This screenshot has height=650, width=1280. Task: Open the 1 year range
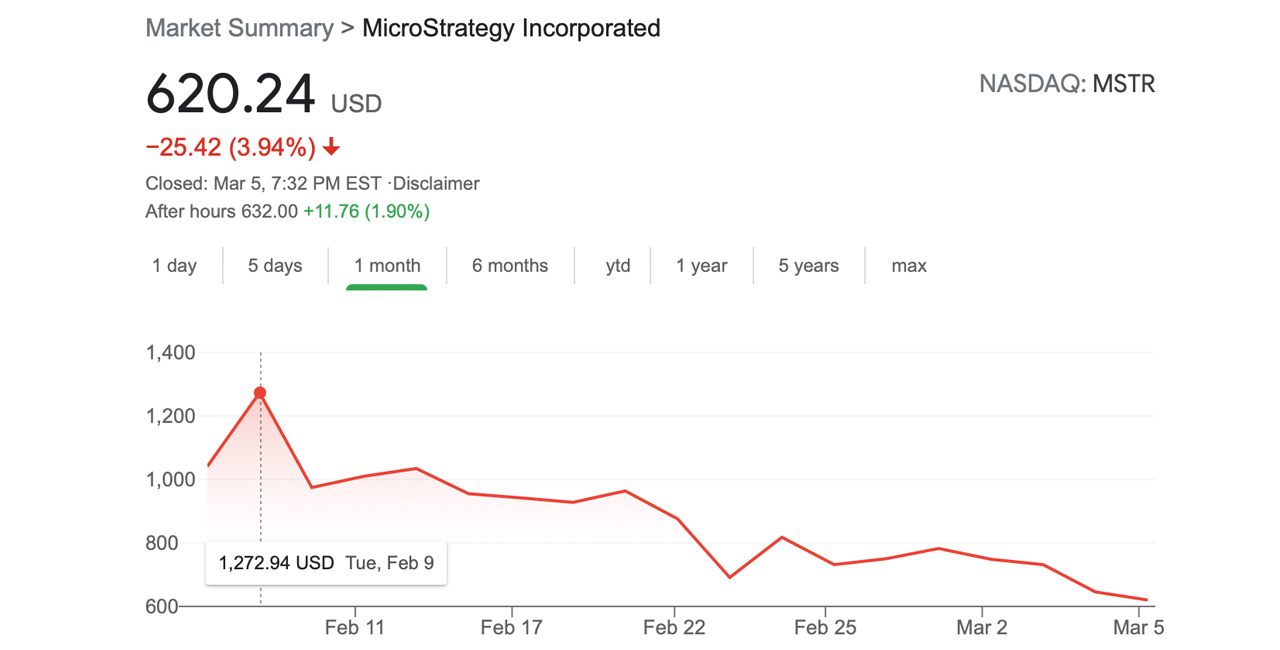[701, 266]
